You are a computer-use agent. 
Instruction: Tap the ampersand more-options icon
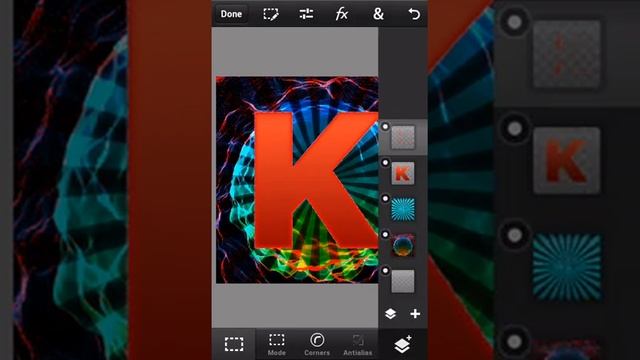pyautogui.click(x=378, y=14)
